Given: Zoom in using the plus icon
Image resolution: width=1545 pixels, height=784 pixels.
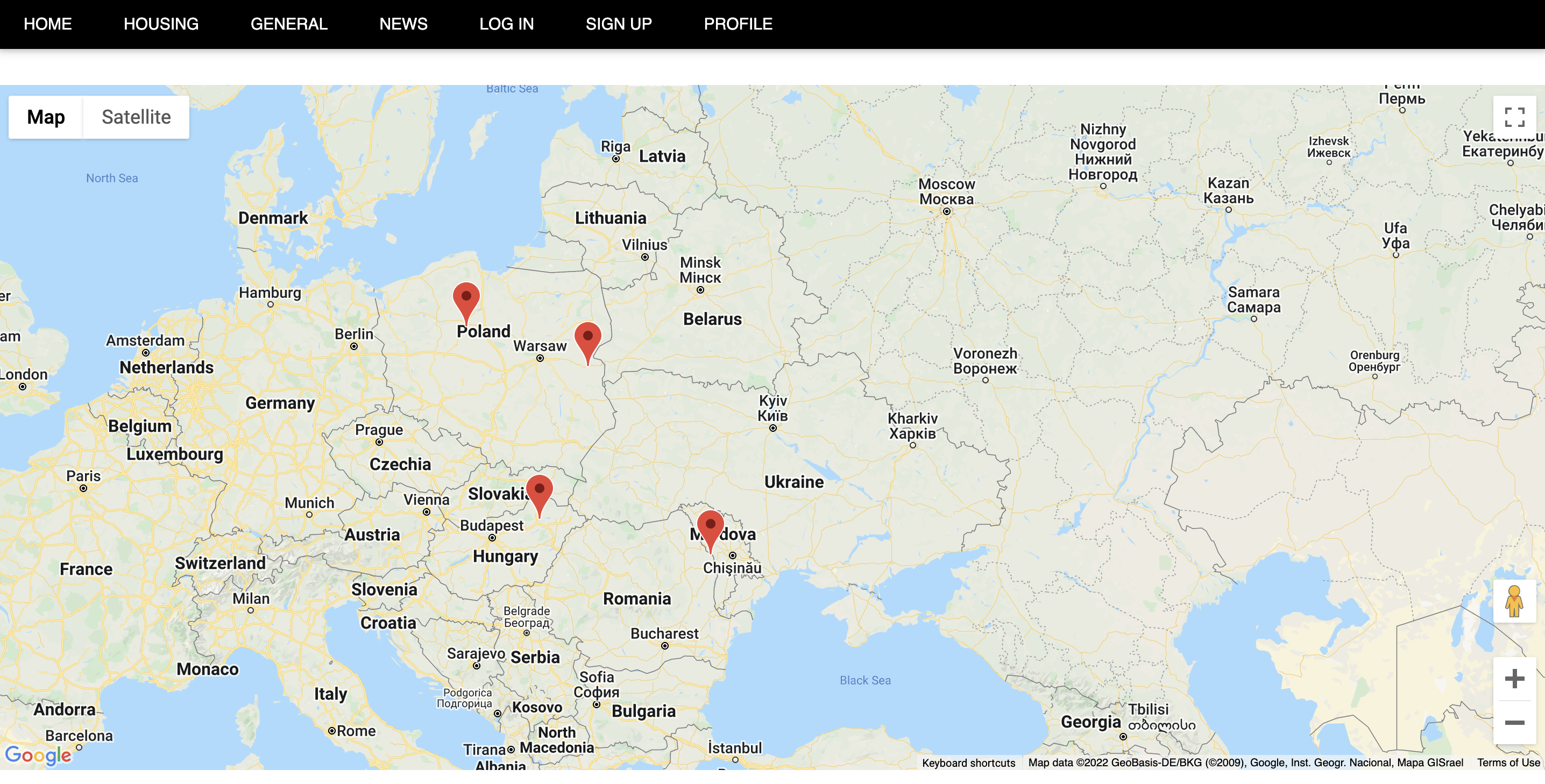Looking at the screenshot, I should 1514,679.
